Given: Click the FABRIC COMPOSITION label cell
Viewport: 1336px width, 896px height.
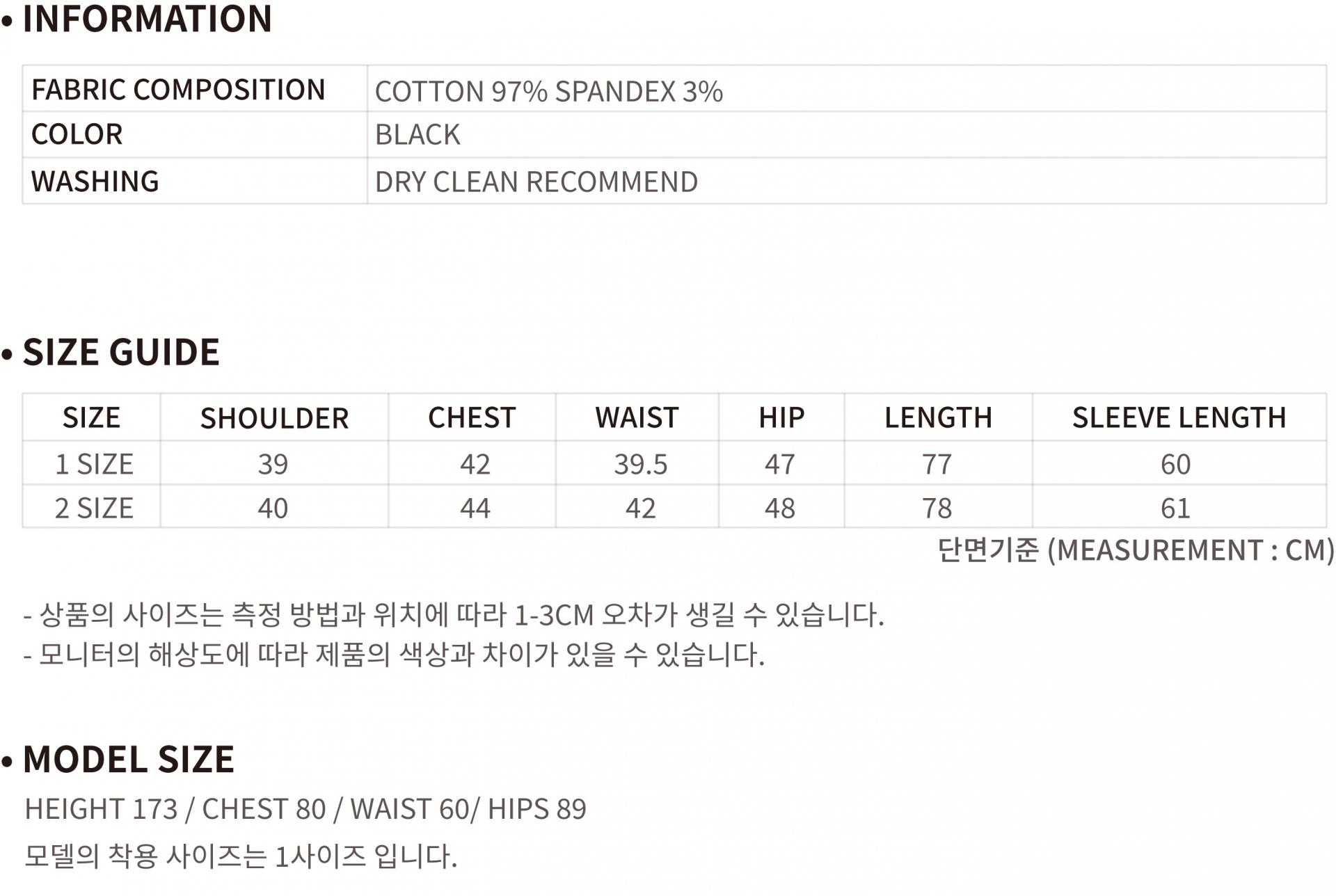Looking at the screenshot, I should pyautogui.click(x=178, y=90).
